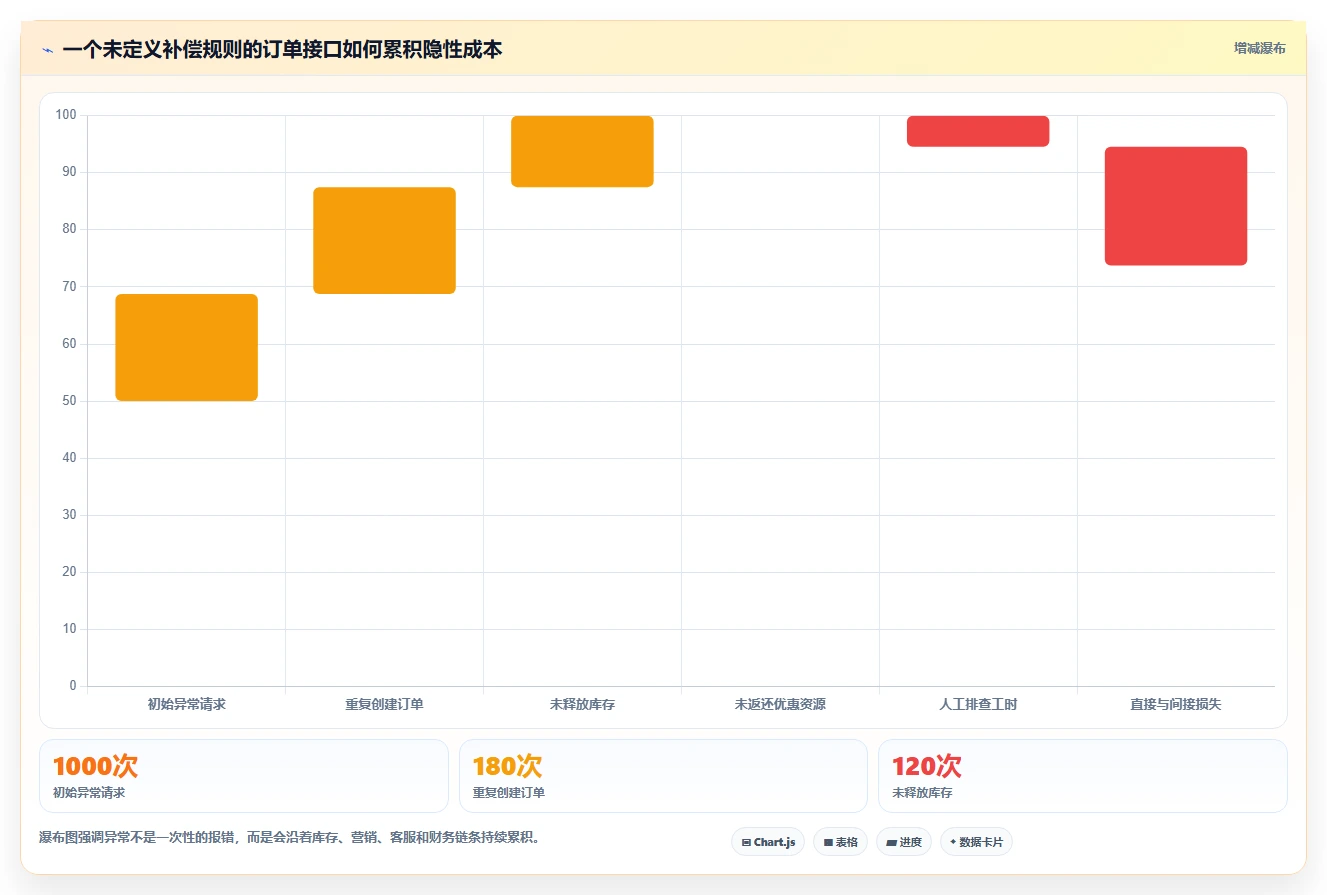Click the 未释放库存 x-axis label
This screenshot has width=1327, height=895.
[x=582, y=704]
